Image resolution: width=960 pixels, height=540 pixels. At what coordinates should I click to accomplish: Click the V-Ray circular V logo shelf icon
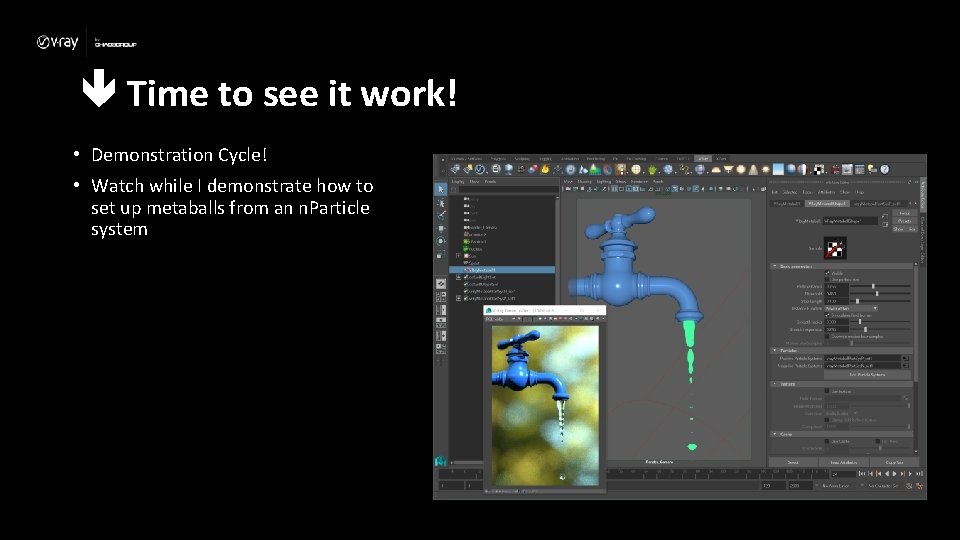click(x=480, y=170)
